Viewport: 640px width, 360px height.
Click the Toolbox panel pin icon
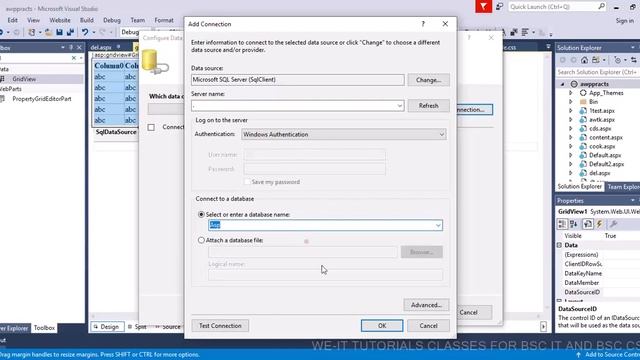tap(71, 48)
